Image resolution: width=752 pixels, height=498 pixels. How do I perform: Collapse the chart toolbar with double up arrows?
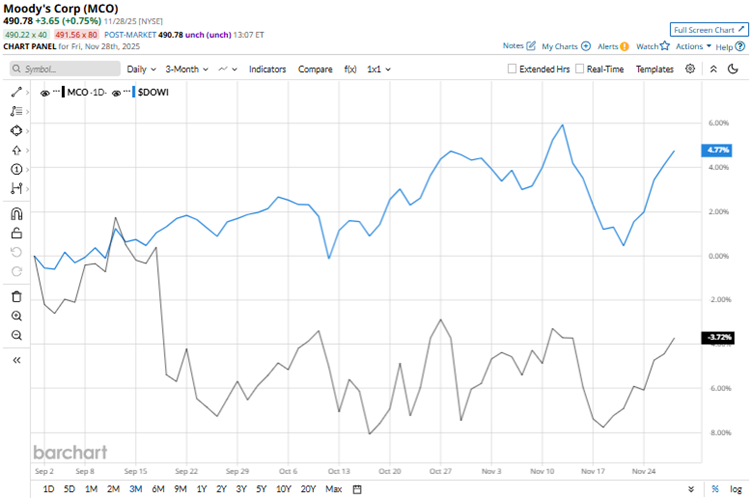click(713, 69)
